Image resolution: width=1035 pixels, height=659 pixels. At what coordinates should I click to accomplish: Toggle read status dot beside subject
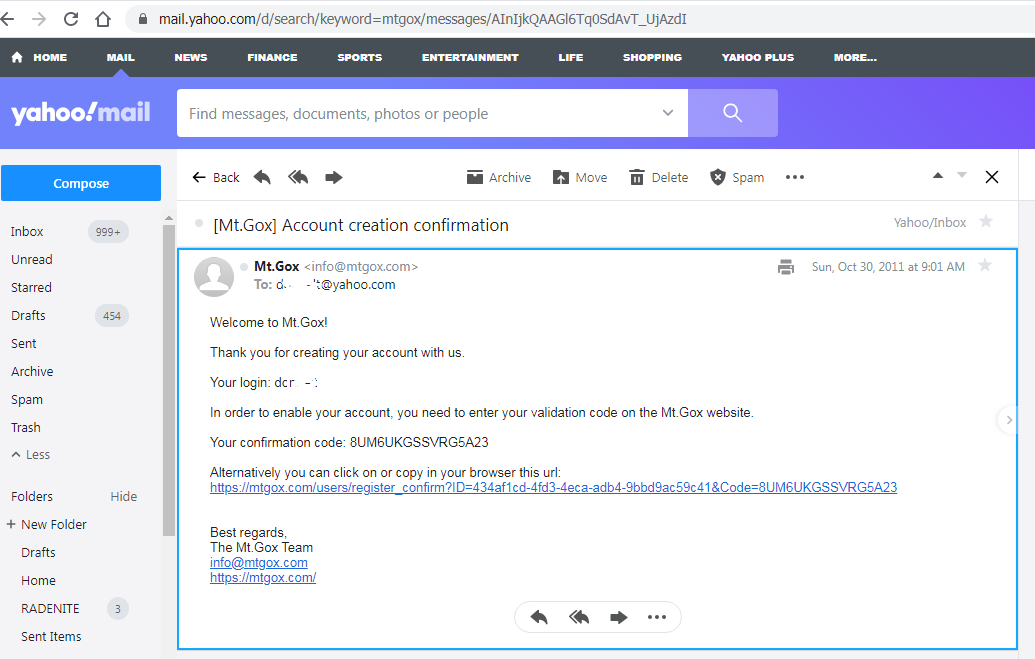[x=199, y=223]
